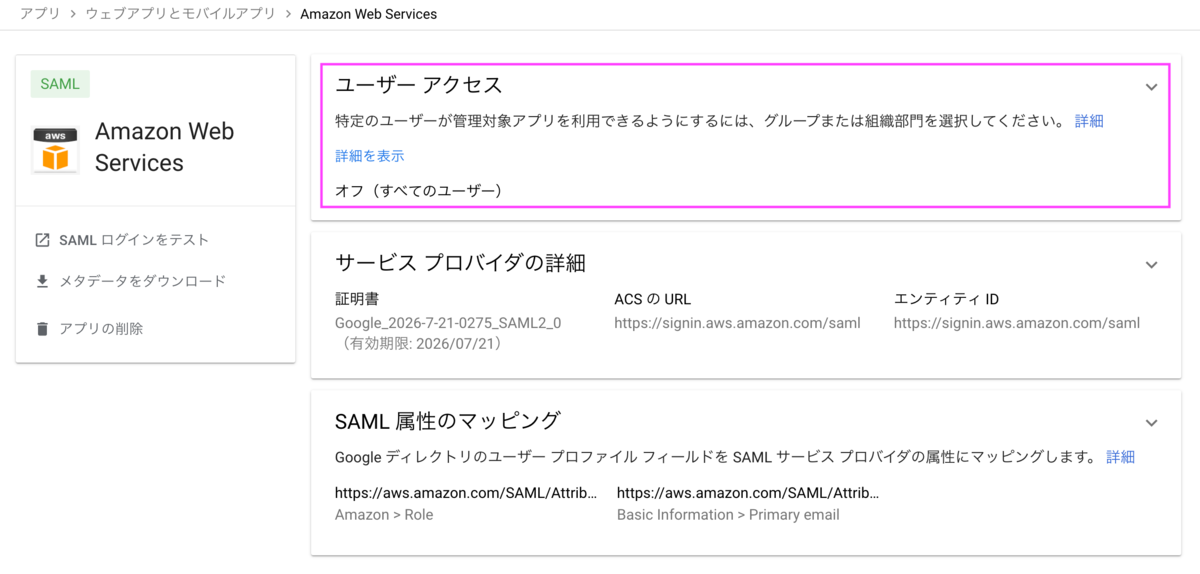This screenshot has height=574, width=1200.
Task: Click the SAML login test external-link icon
Action: pyautogui.click(x=42, y=240)
